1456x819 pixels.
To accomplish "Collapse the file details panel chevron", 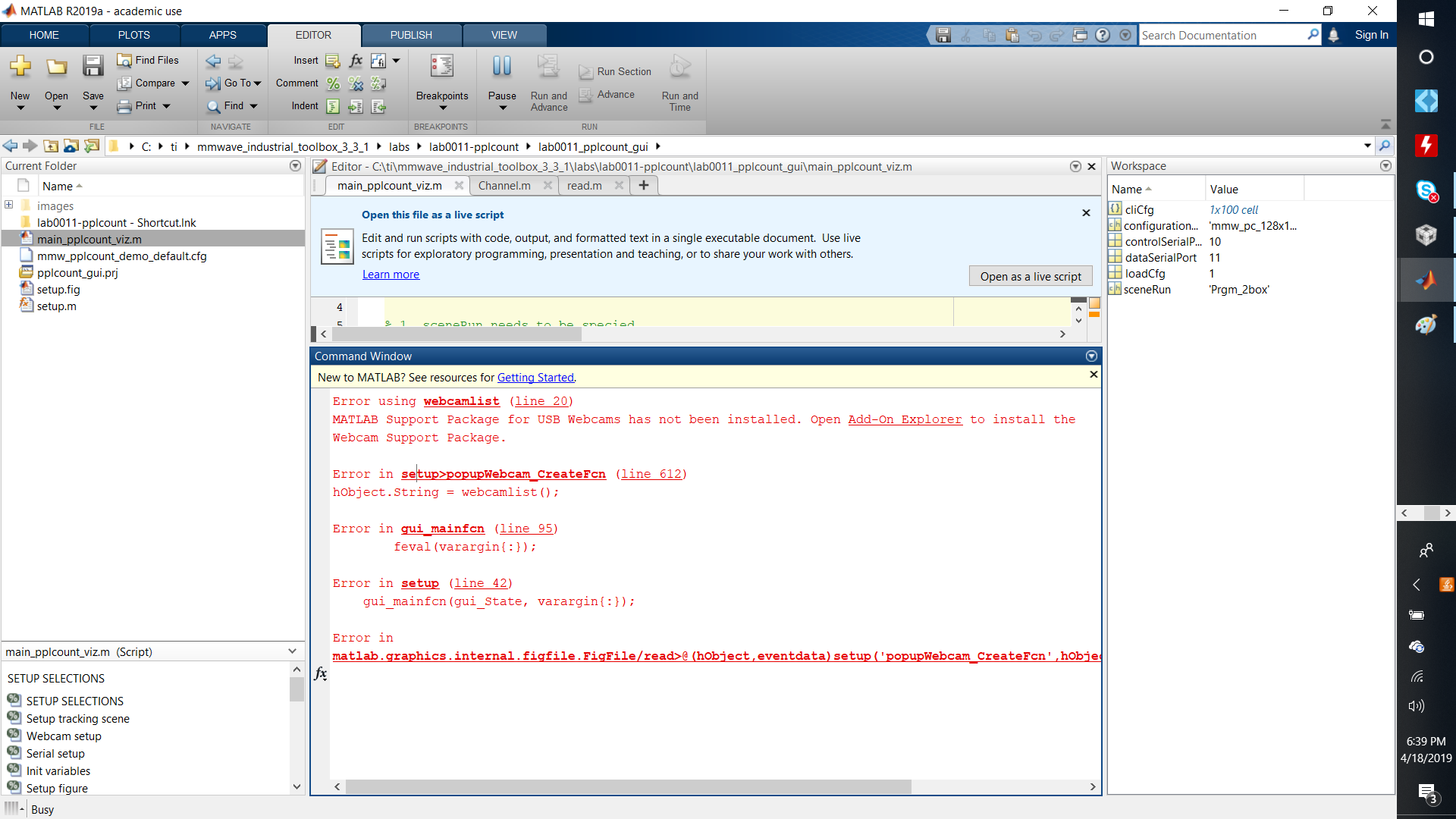I will point(292,651).
